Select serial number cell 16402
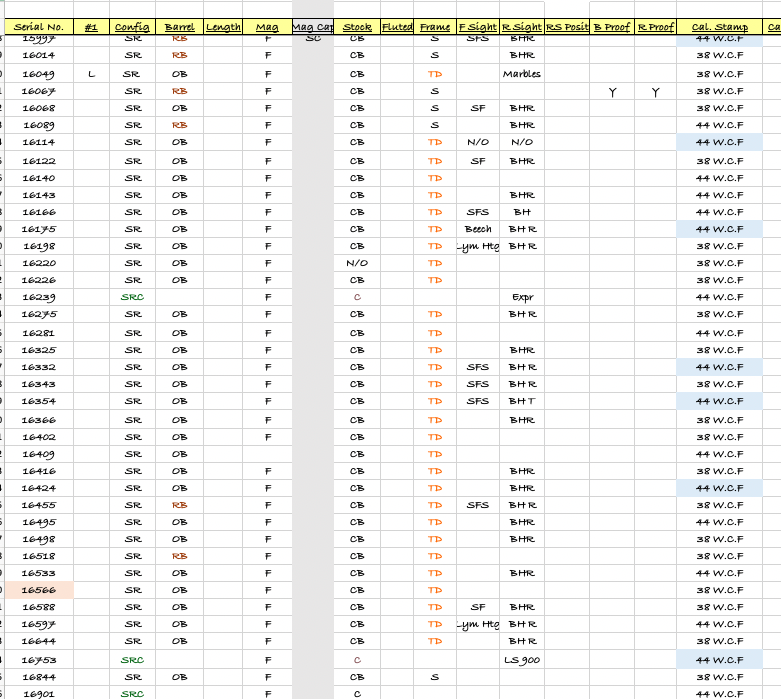 point(39,437)
